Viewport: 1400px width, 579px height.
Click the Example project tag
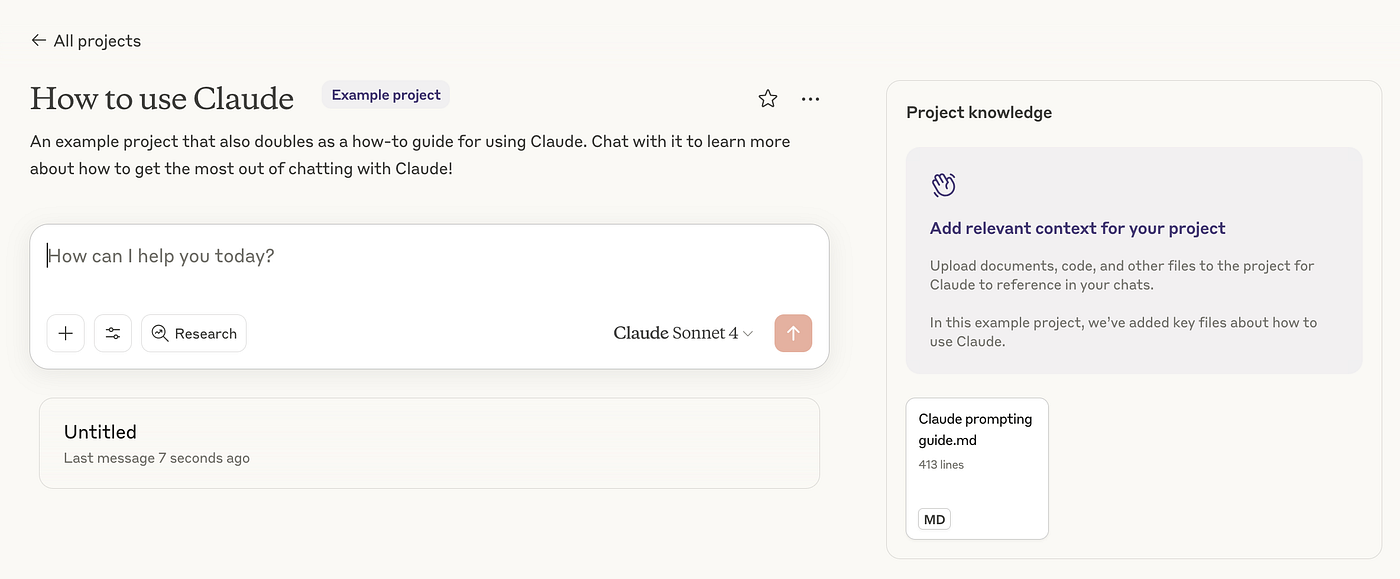386,95
